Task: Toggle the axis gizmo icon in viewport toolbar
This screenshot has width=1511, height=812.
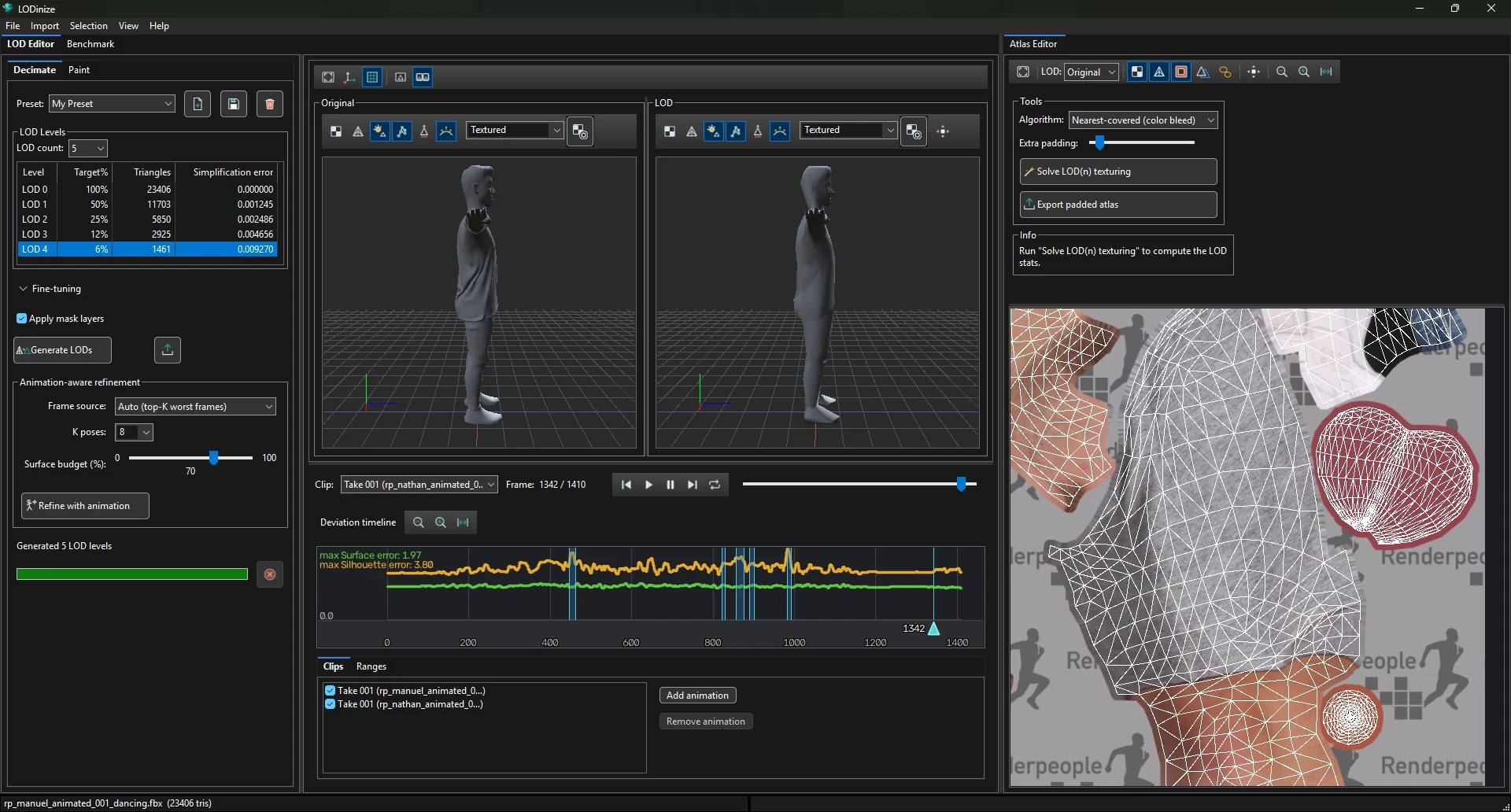Action: tap(350, 77)
